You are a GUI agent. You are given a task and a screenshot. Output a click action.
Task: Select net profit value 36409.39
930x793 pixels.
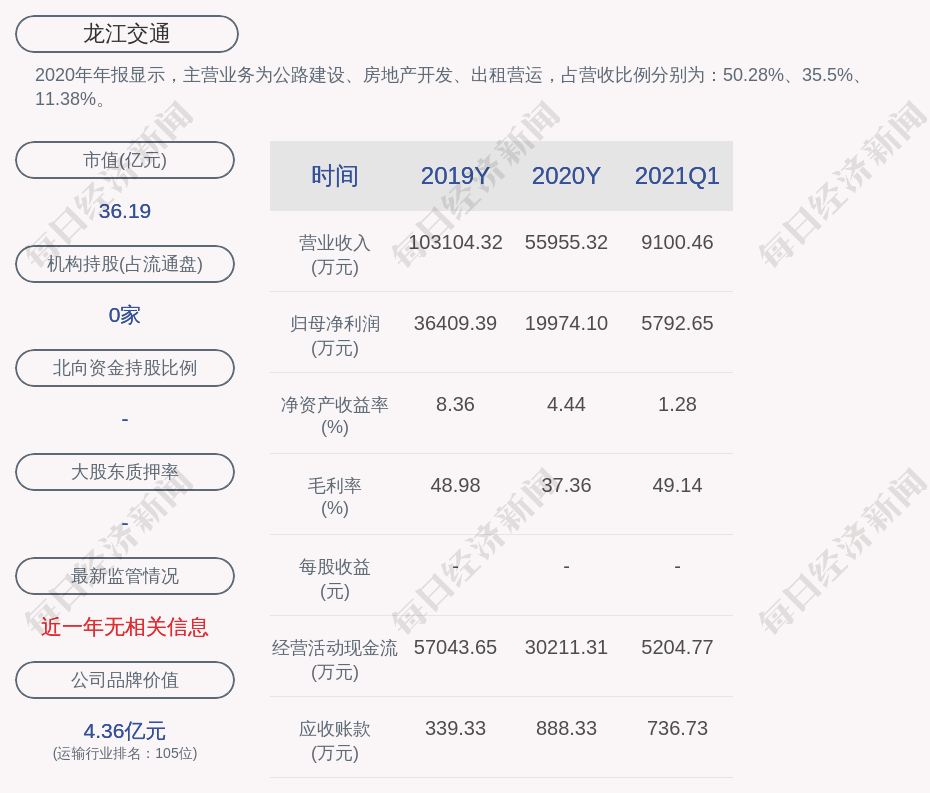click(455, 323)
